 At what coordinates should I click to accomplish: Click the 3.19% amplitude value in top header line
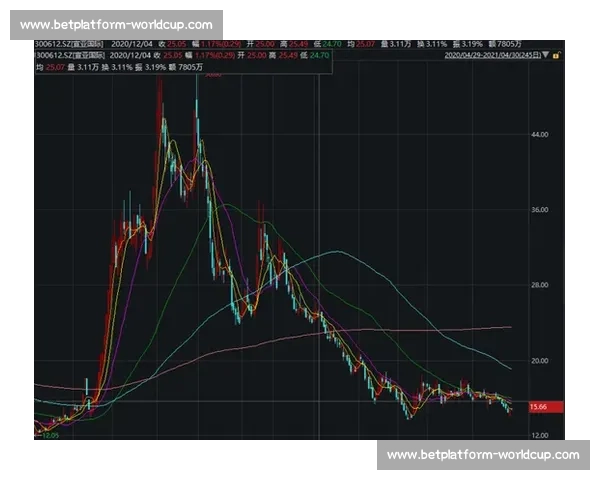[472, 44]
